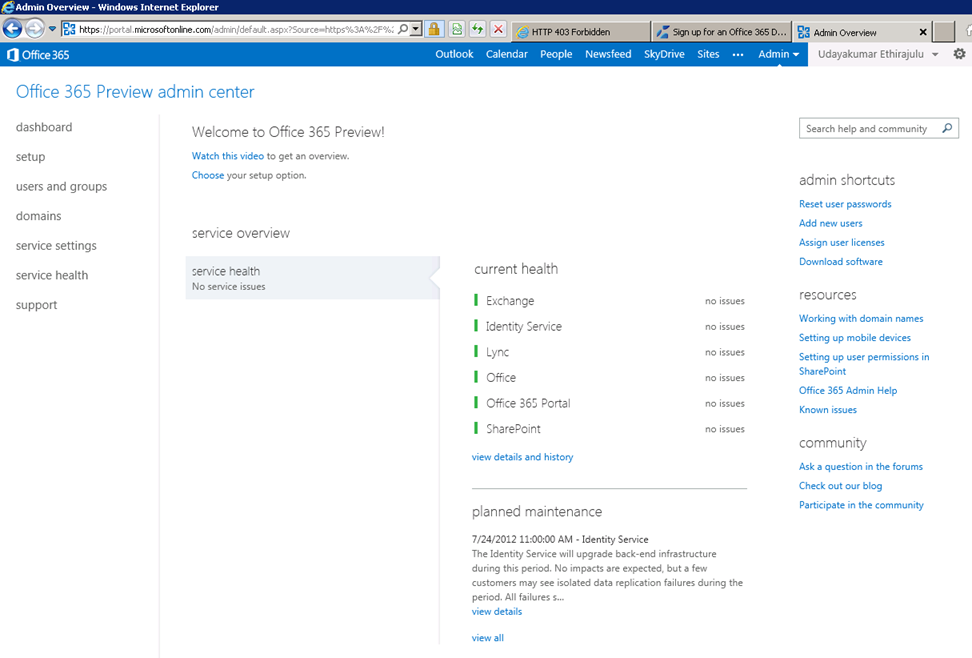Click the Office 365 Preview admin center heading

(135, 92)
